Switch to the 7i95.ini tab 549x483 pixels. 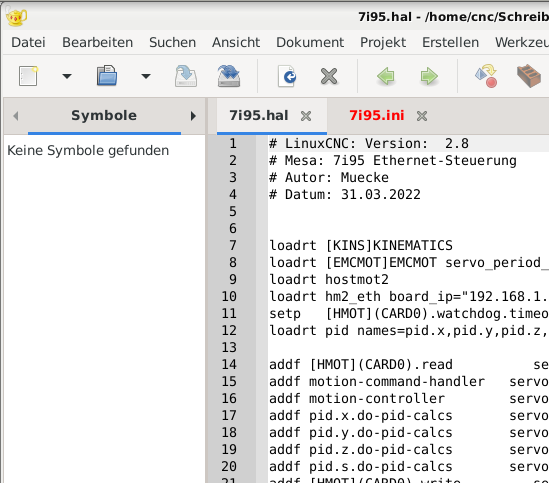(x=377, y=116)
